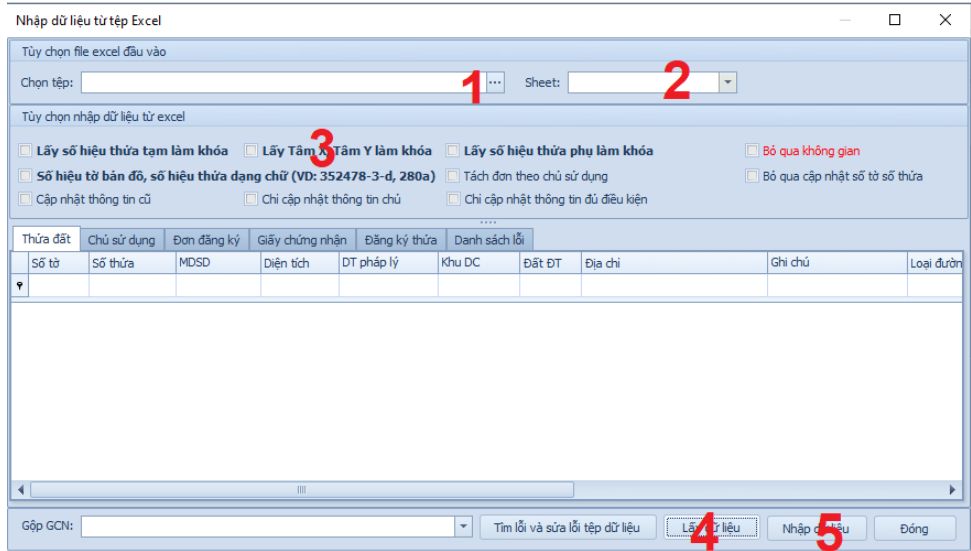The image size is (971, 551).
Task: Click the Lấy dữ liệu button
Action: tap(712, 528)
